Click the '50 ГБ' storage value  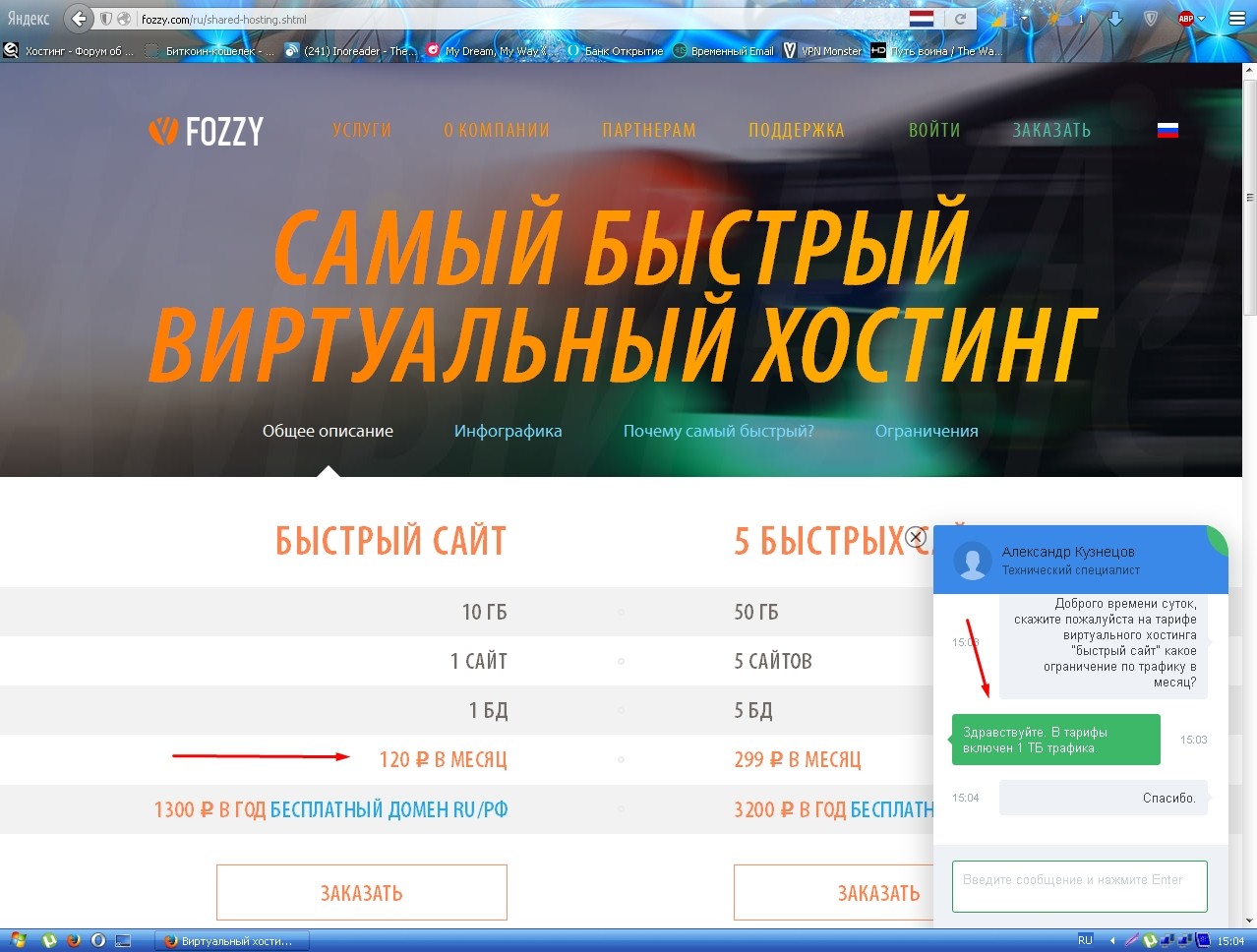[756, 612]
